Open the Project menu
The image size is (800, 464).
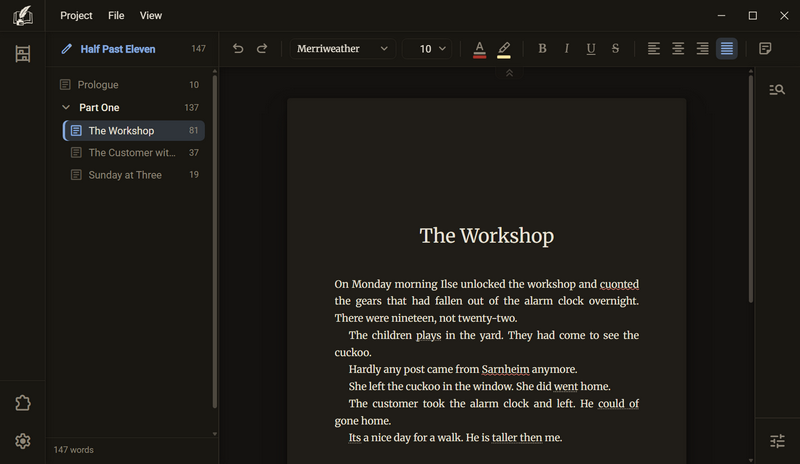pyautogui.click(x=76, y=16)
